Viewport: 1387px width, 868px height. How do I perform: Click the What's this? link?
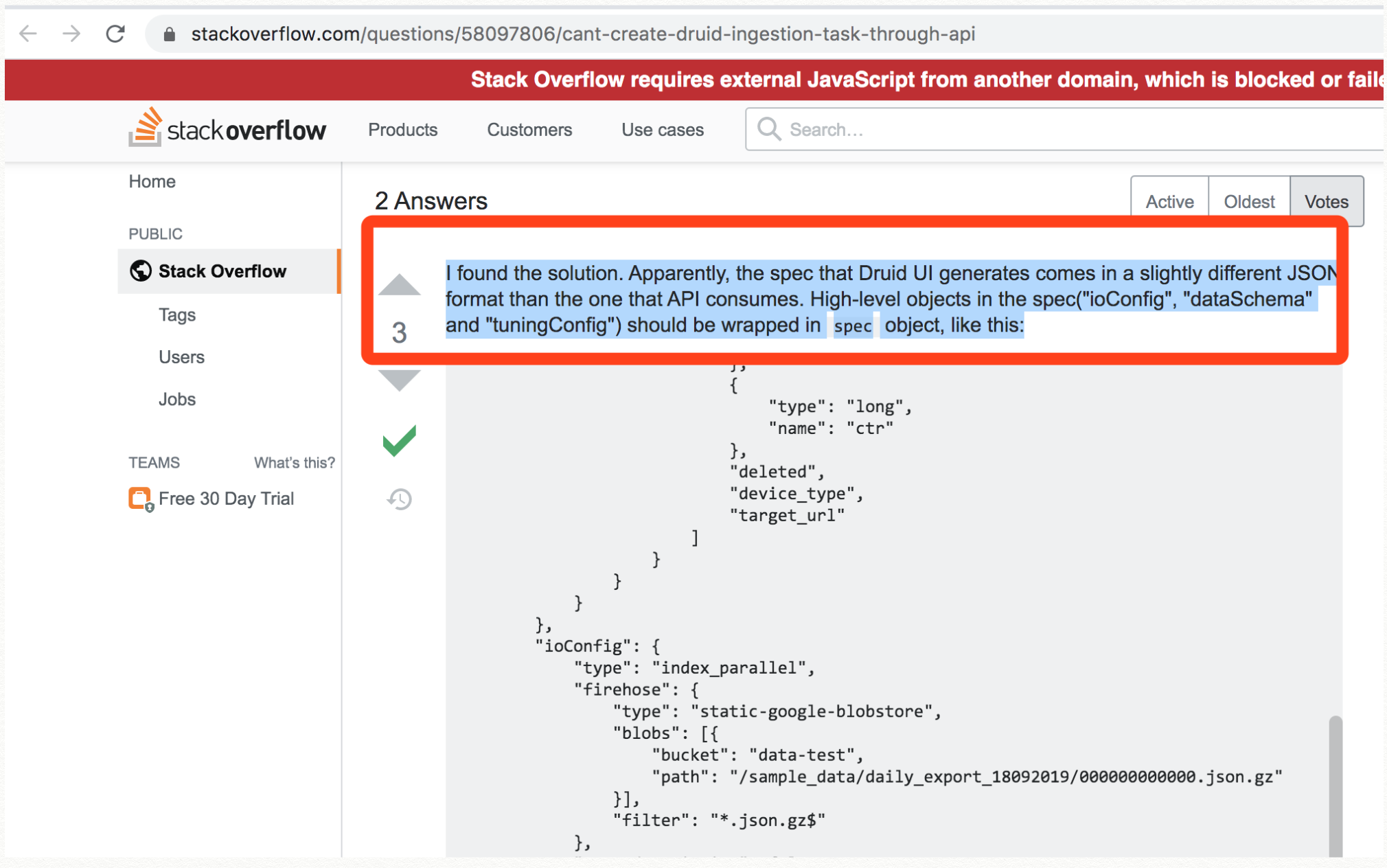(x=294, y=463)
